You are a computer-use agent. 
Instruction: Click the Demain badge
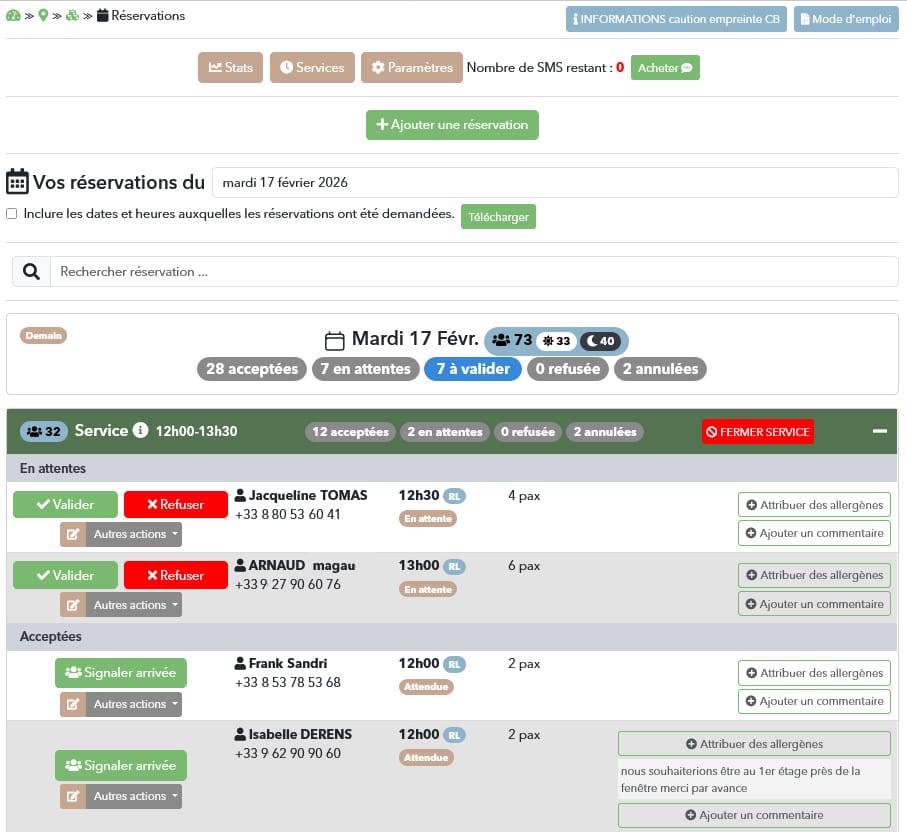[43, 336]
